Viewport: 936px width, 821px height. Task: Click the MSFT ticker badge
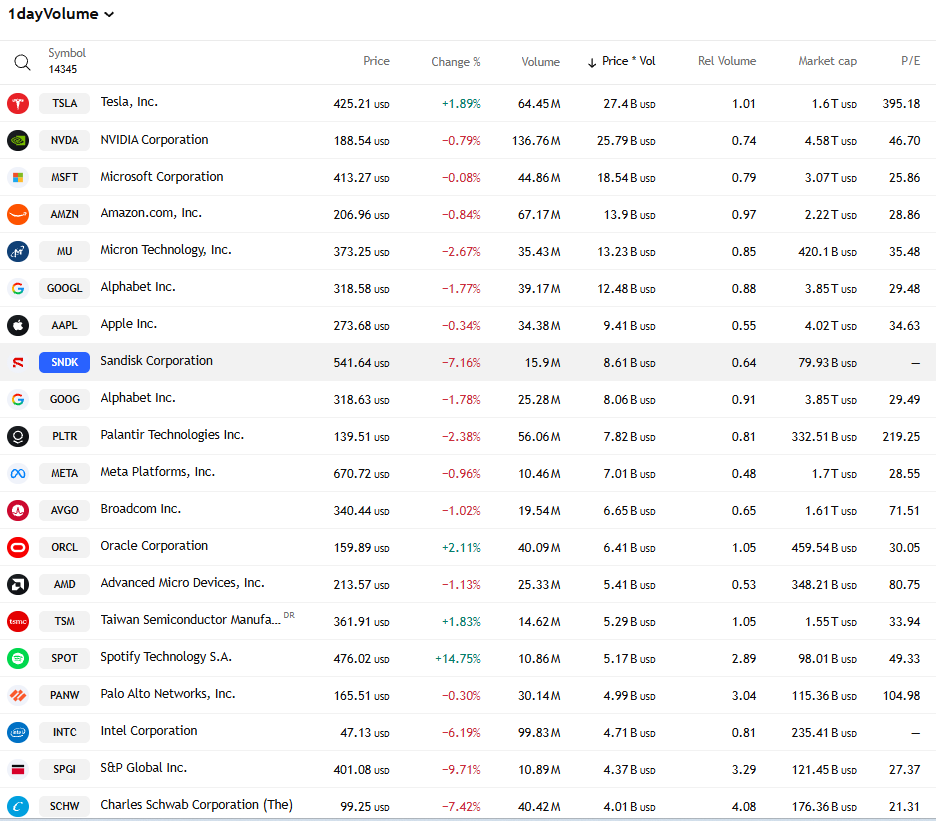64,177
